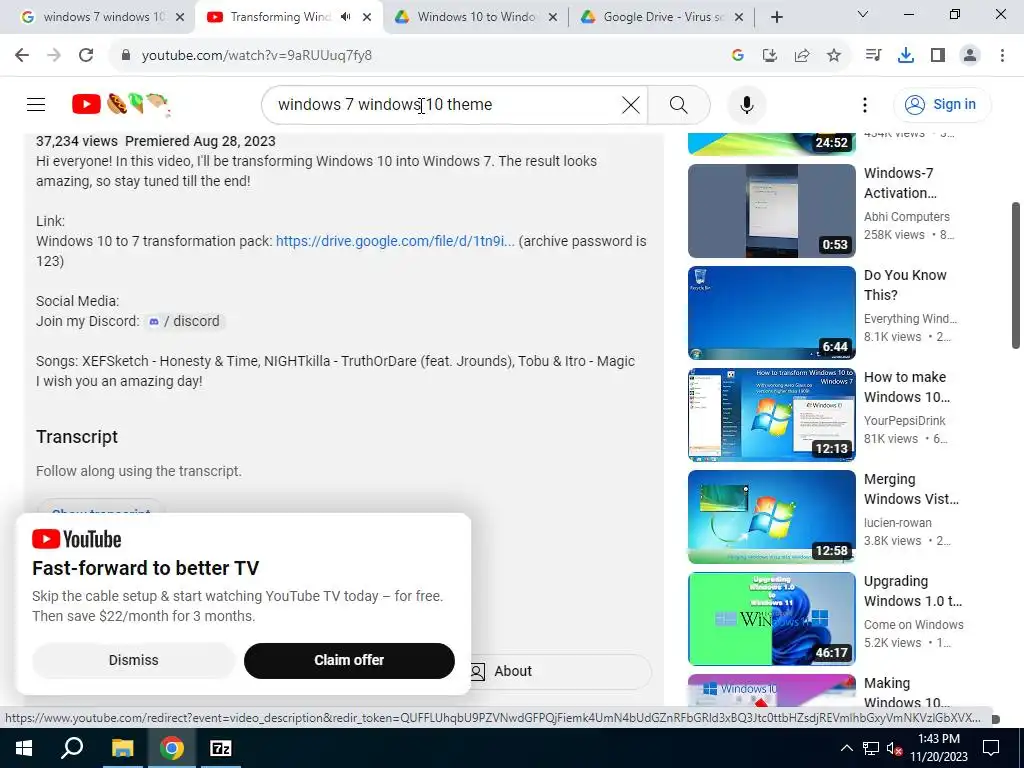Search with voice microphone button
This screenshot has width=1024, height=768.
click(746, 104)
